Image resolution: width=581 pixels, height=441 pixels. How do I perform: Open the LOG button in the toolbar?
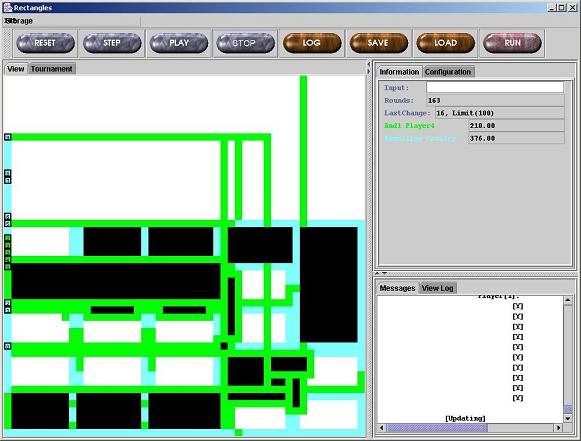(312, 43)
